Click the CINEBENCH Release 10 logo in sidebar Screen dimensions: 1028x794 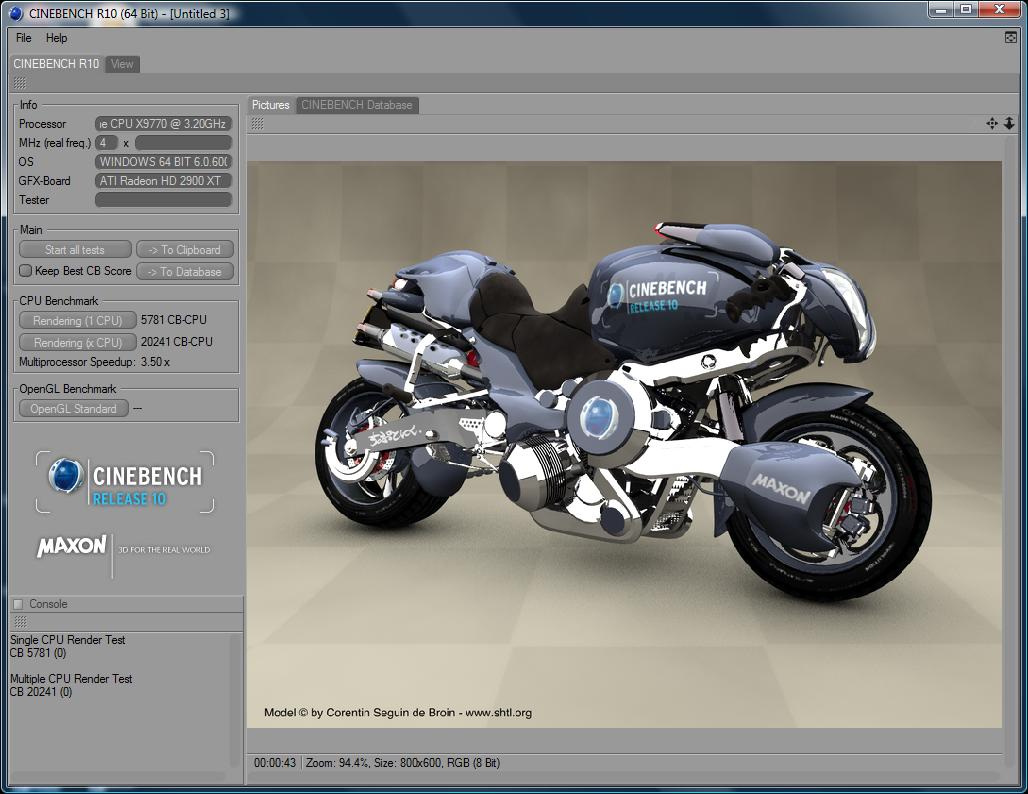[x=126, y=482]
